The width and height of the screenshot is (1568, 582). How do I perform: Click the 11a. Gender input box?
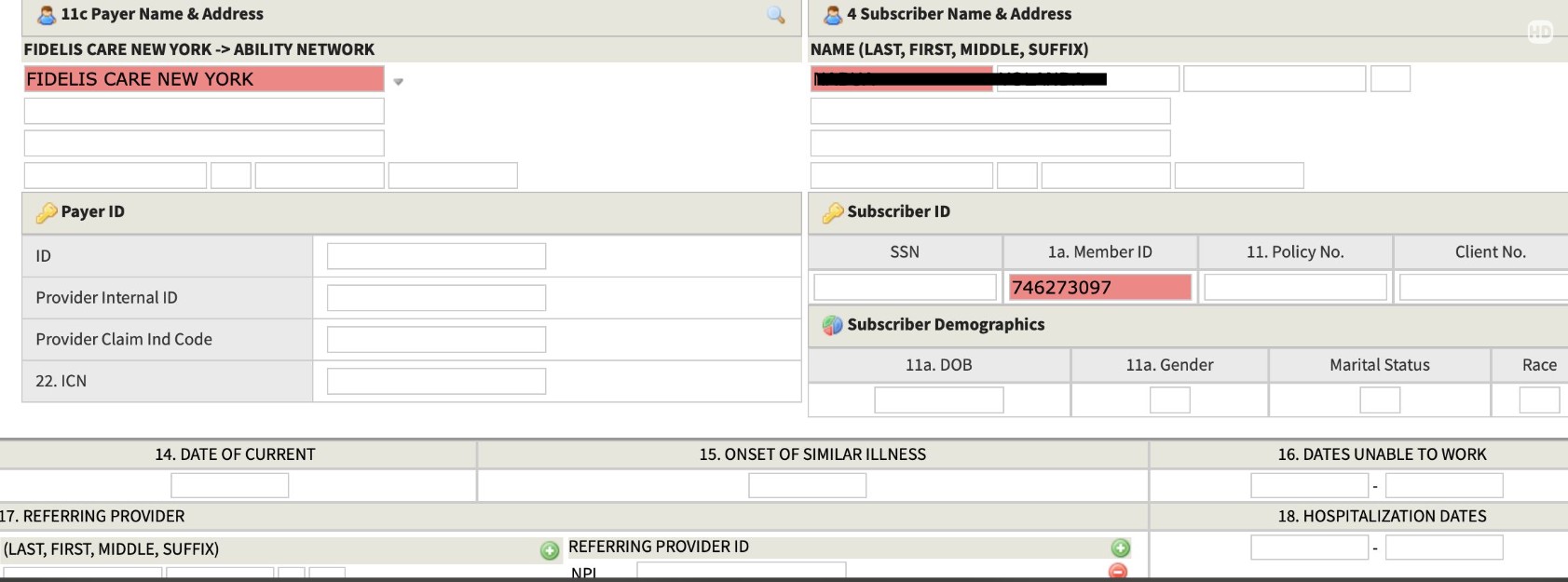click(1170, 399)
